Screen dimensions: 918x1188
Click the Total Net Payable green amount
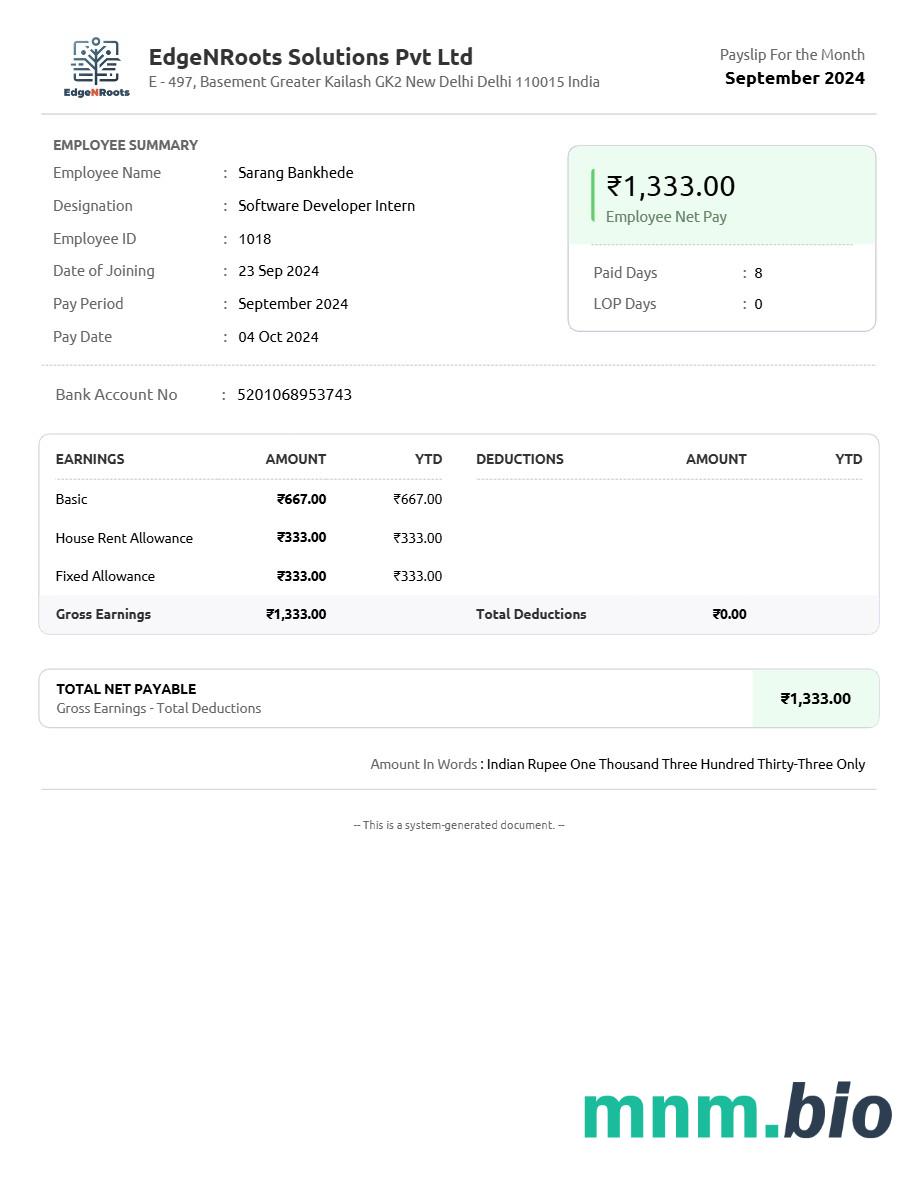pos(815,699)
